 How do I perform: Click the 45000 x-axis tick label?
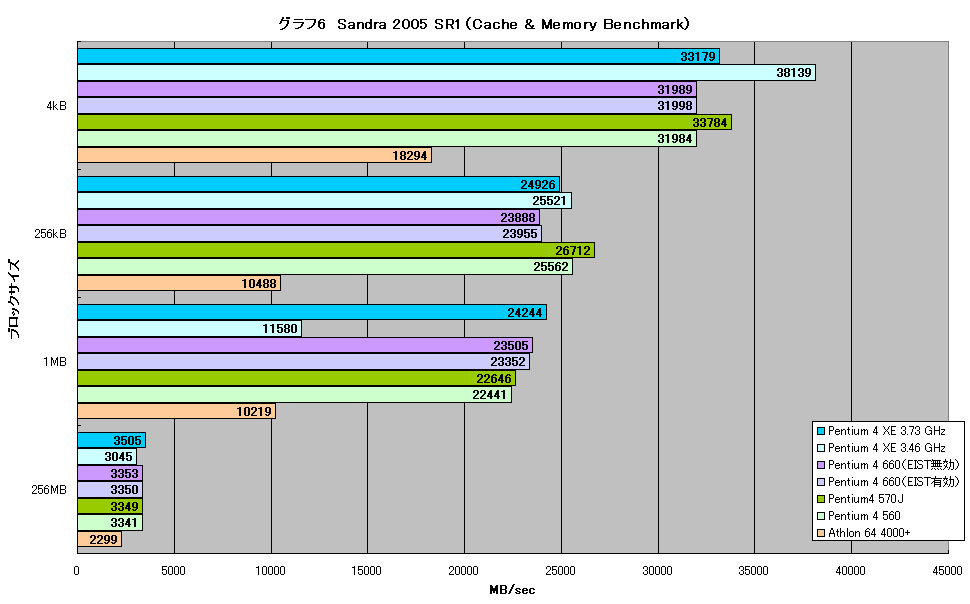947,571
